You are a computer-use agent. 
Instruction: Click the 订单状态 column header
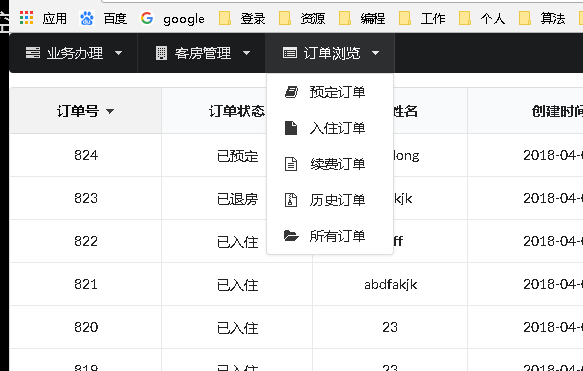pos(237,111)
